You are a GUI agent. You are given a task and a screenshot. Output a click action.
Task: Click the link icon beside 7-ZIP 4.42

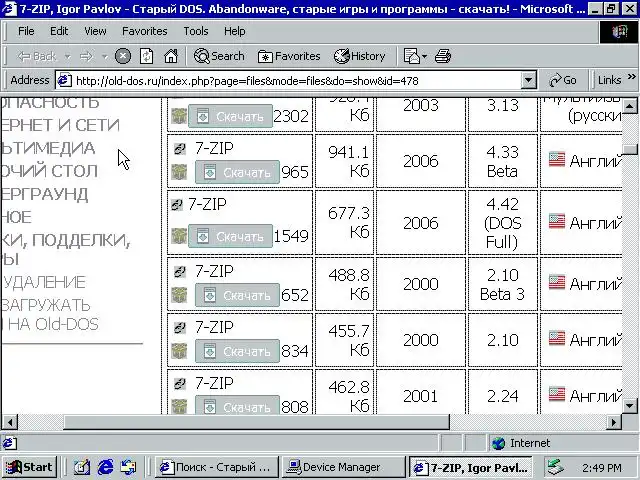point(176,204)
